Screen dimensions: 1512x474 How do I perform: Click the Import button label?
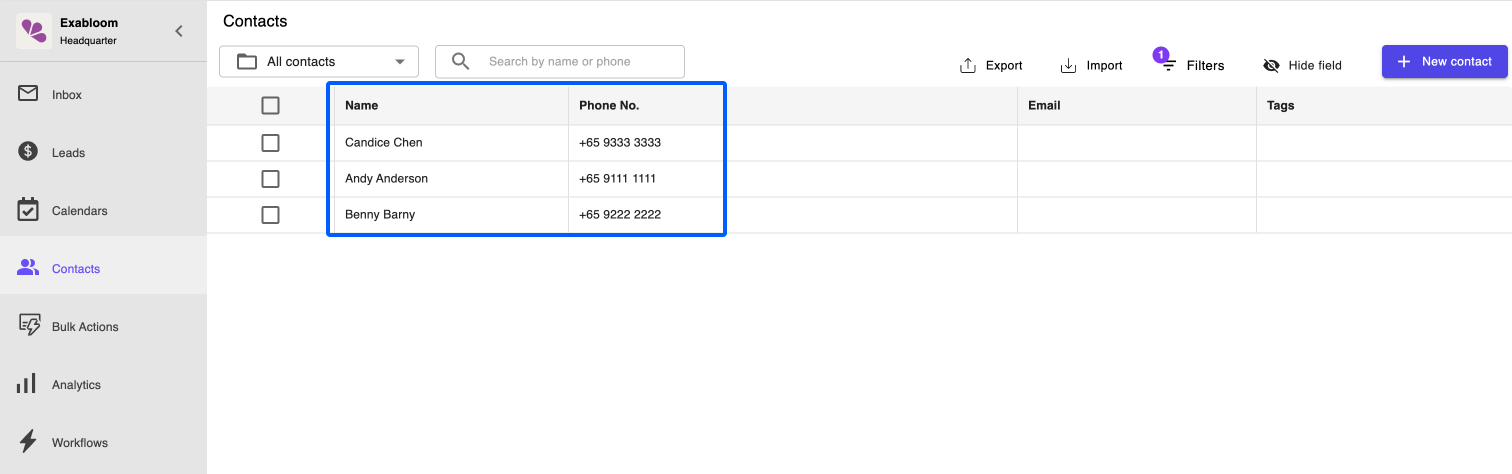tap(1104, 65)
